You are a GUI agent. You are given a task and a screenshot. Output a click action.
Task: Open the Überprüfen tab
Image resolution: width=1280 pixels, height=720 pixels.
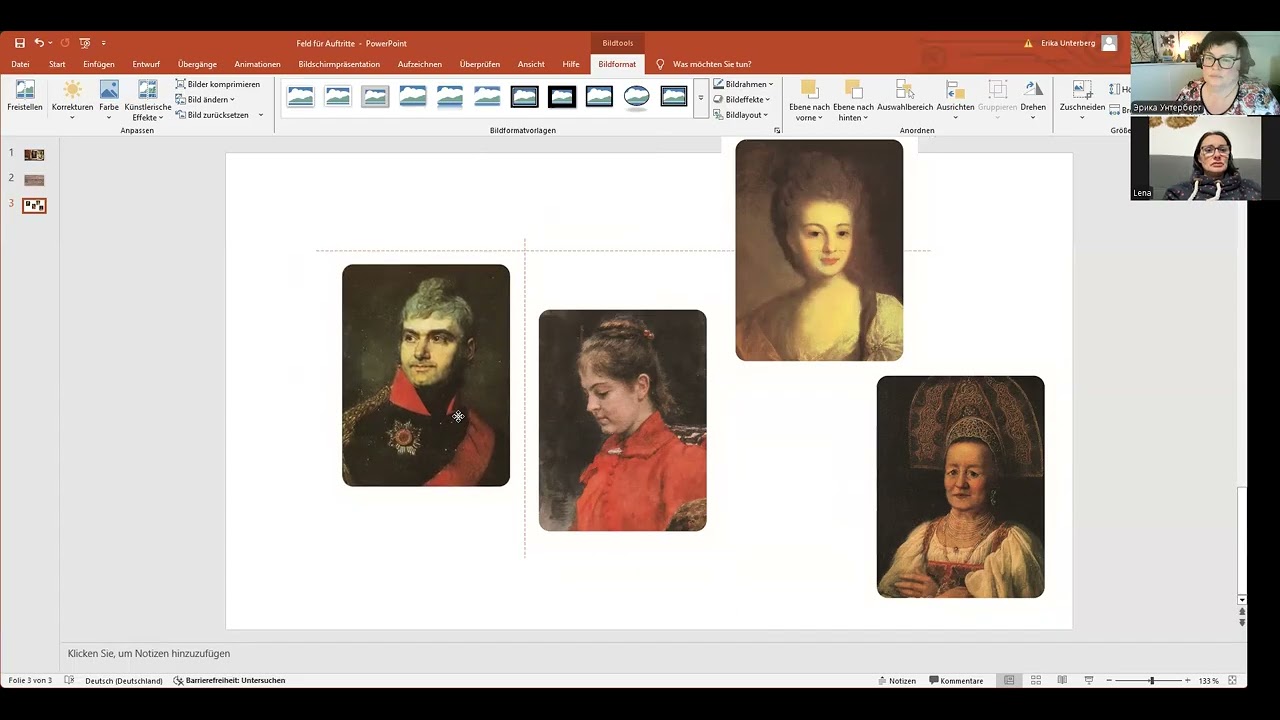pos(480,64)
